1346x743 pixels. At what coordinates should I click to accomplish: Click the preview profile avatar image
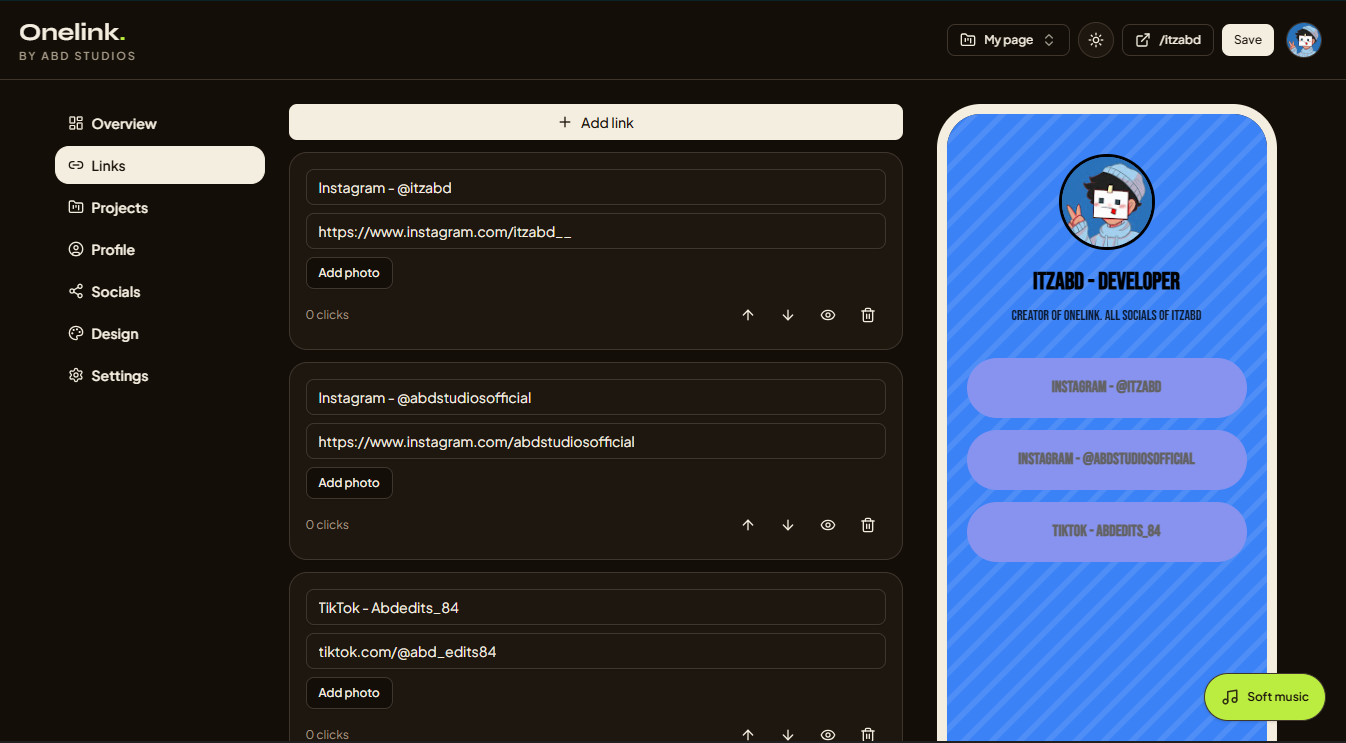point(1107,202)
